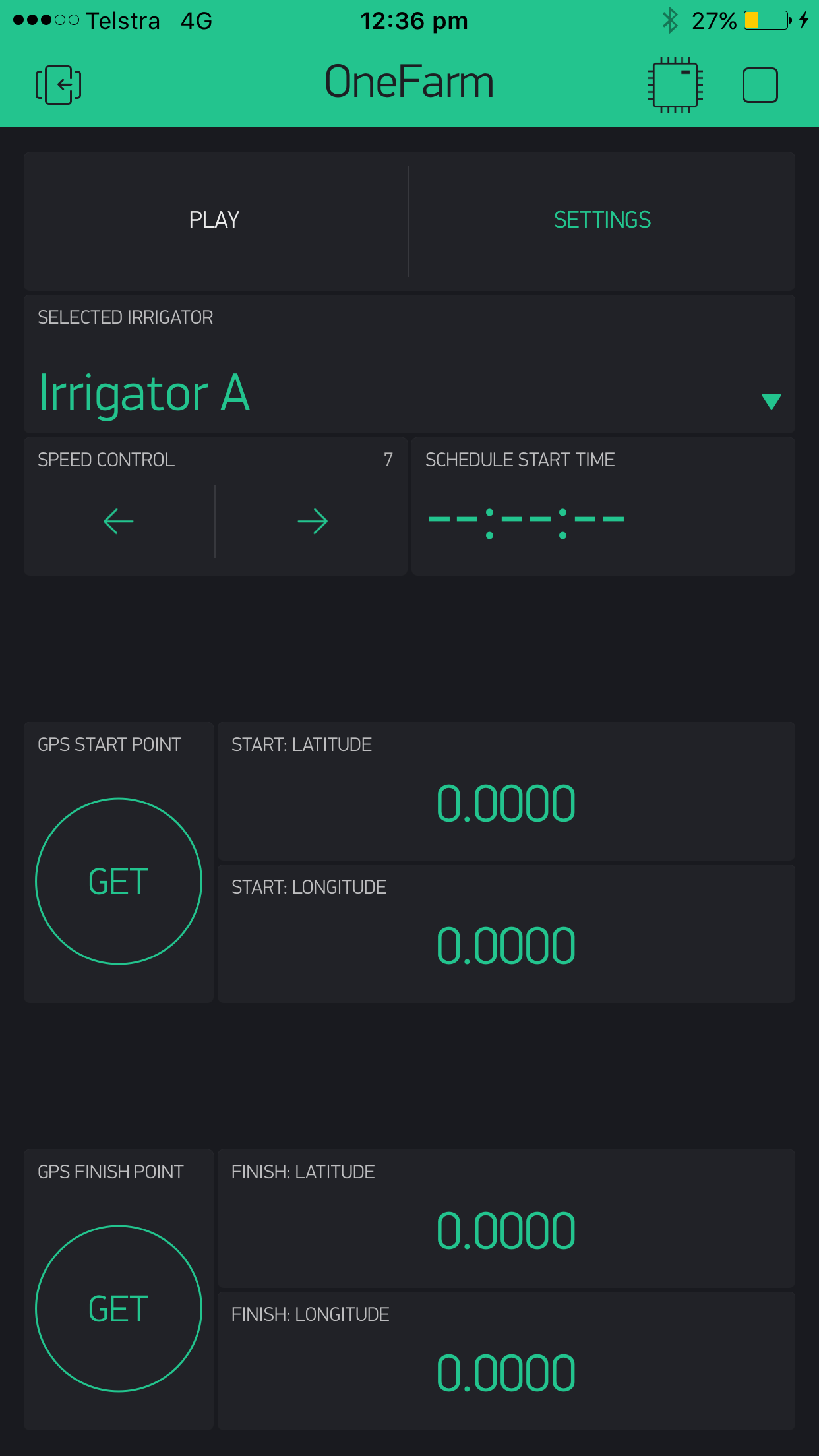Tap the signal strength dots
Image resolution: width=819 pixels, height=1456 pixels.
(x=45, y=20)
